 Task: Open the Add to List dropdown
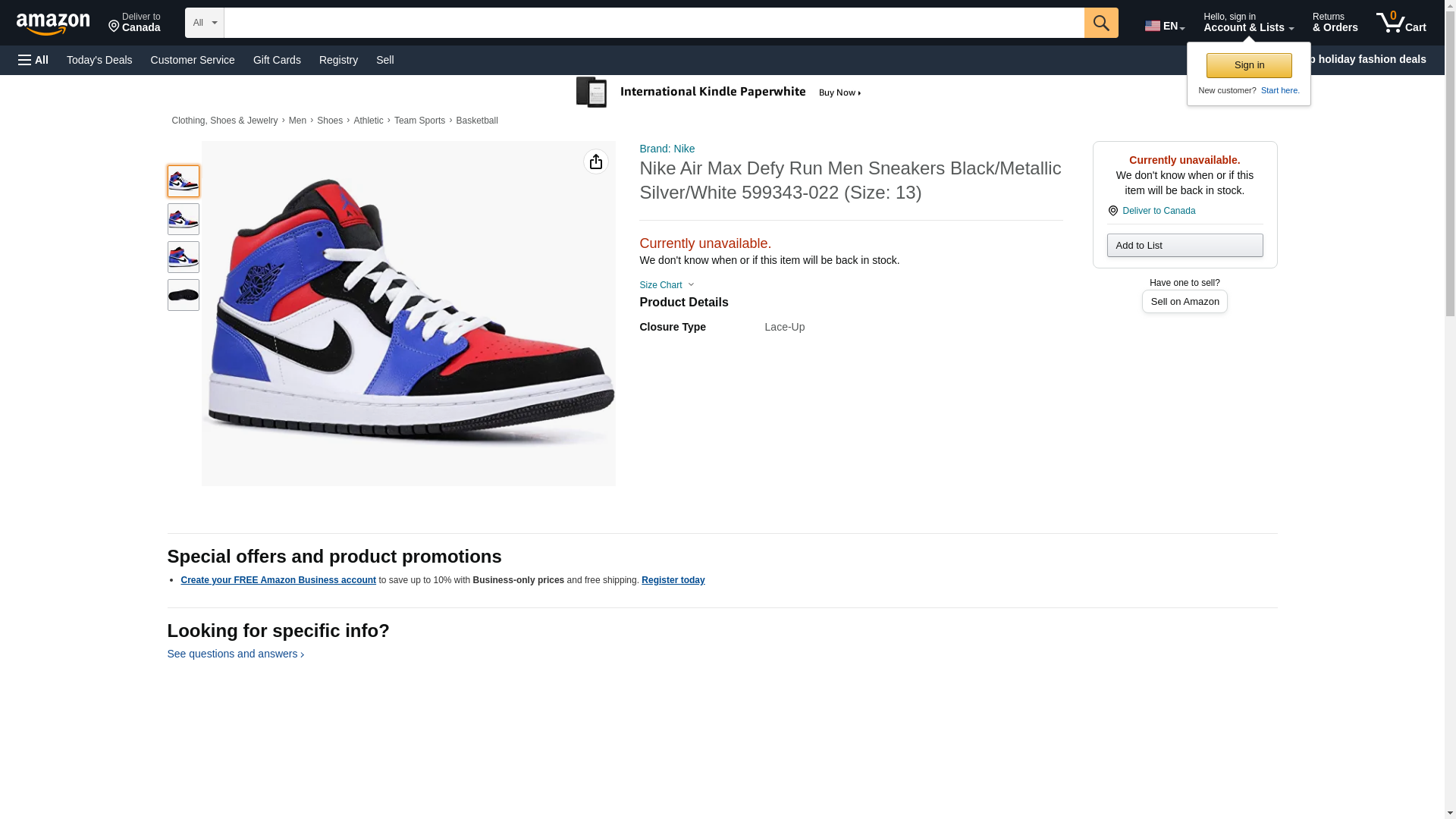[1184, 246]
